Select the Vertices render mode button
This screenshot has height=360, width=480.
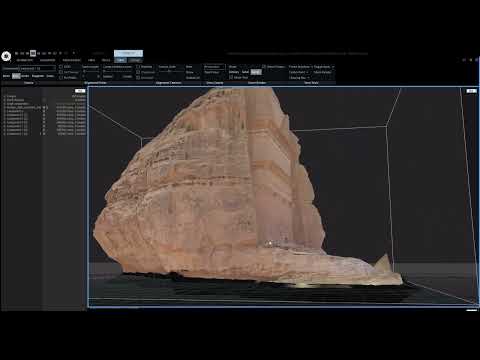[x=234, y=72]
